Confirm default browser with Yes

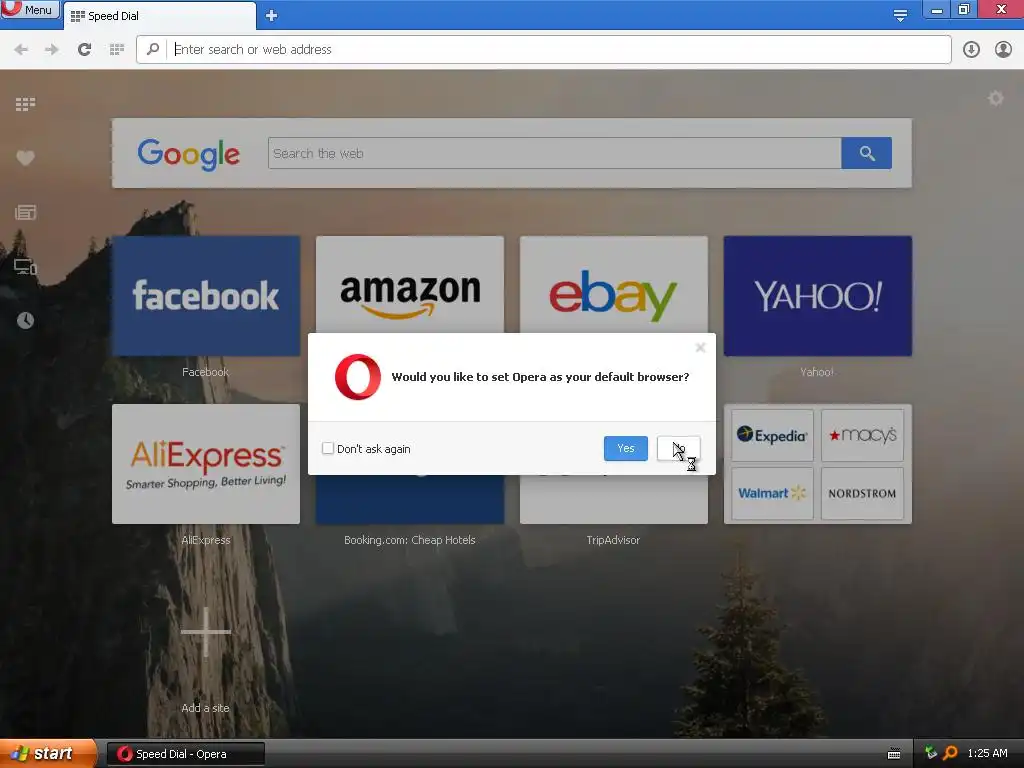click(626, 449)
